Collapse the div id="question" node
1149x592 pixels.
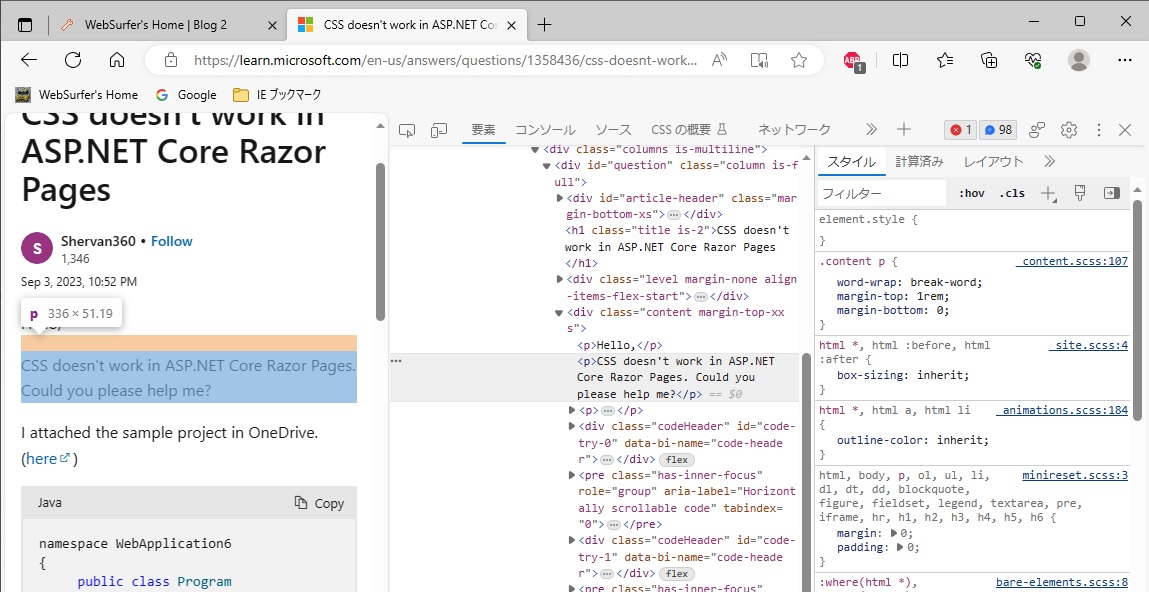tap(547, 166)
